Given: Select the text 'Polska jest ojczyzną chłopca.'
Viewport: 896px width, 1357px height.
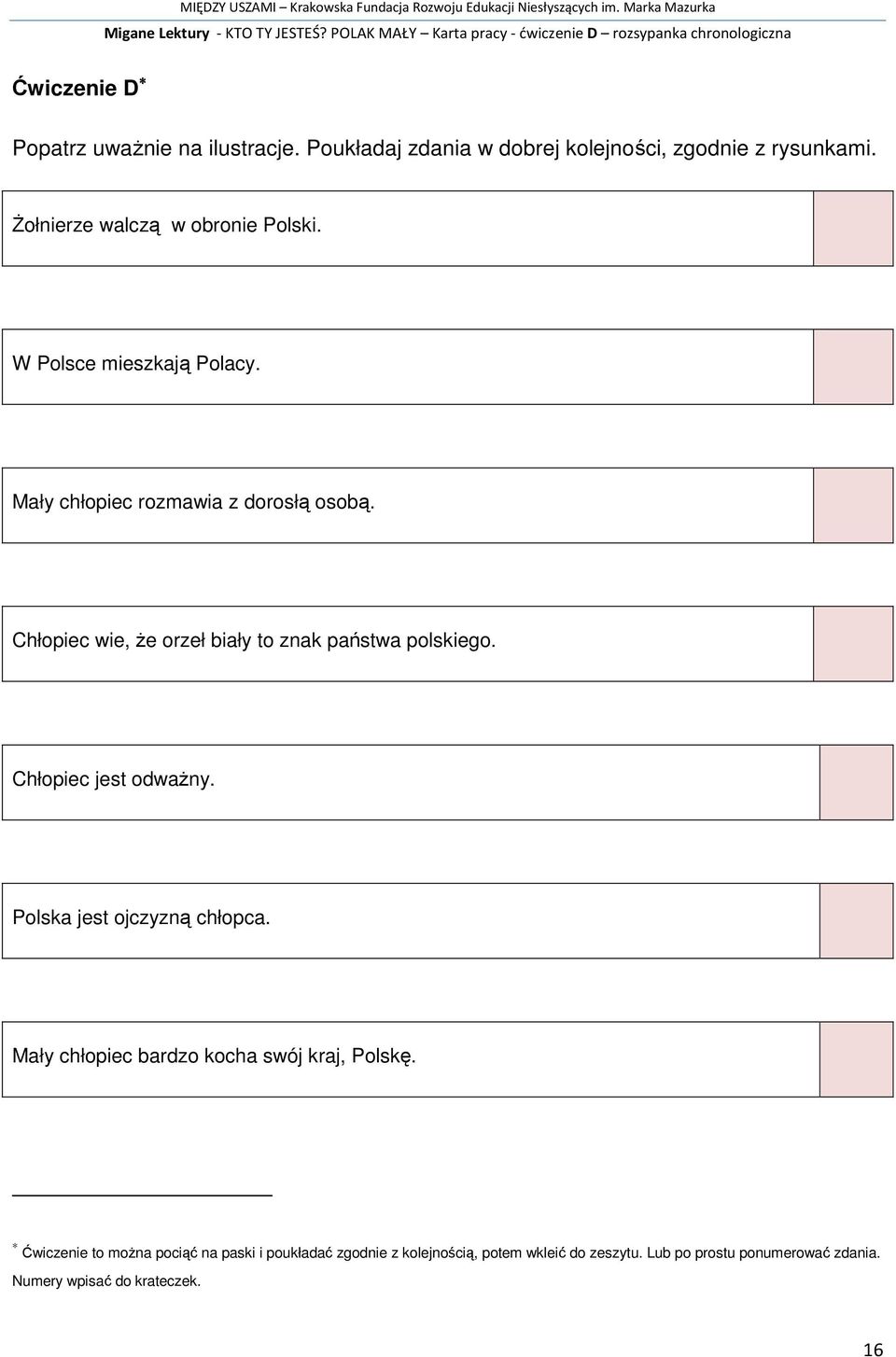Looking at the screenshot, I should (142, 918).
